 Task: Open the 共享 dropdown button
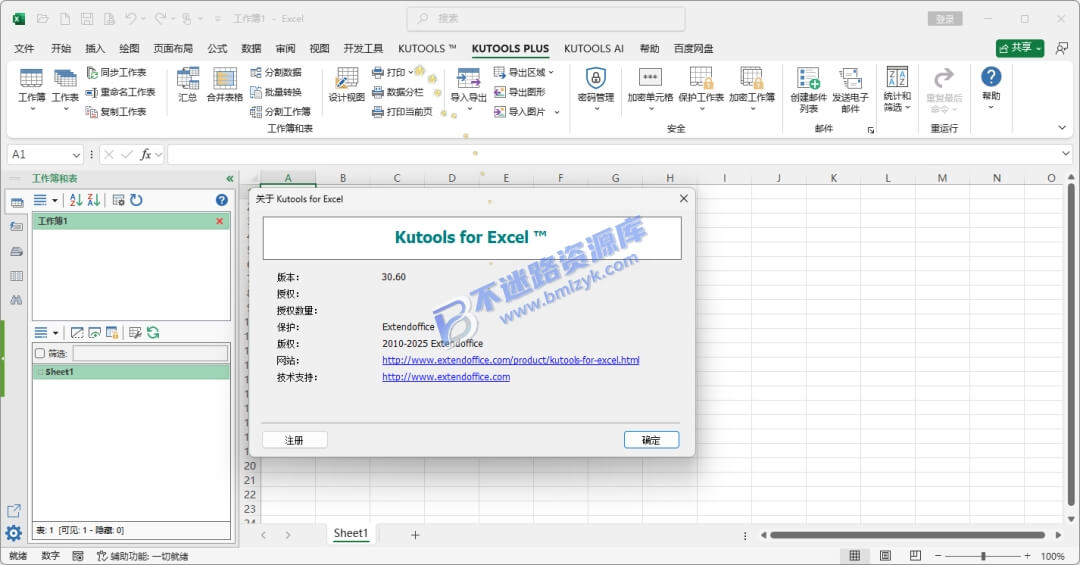(x=1020, y=48)
